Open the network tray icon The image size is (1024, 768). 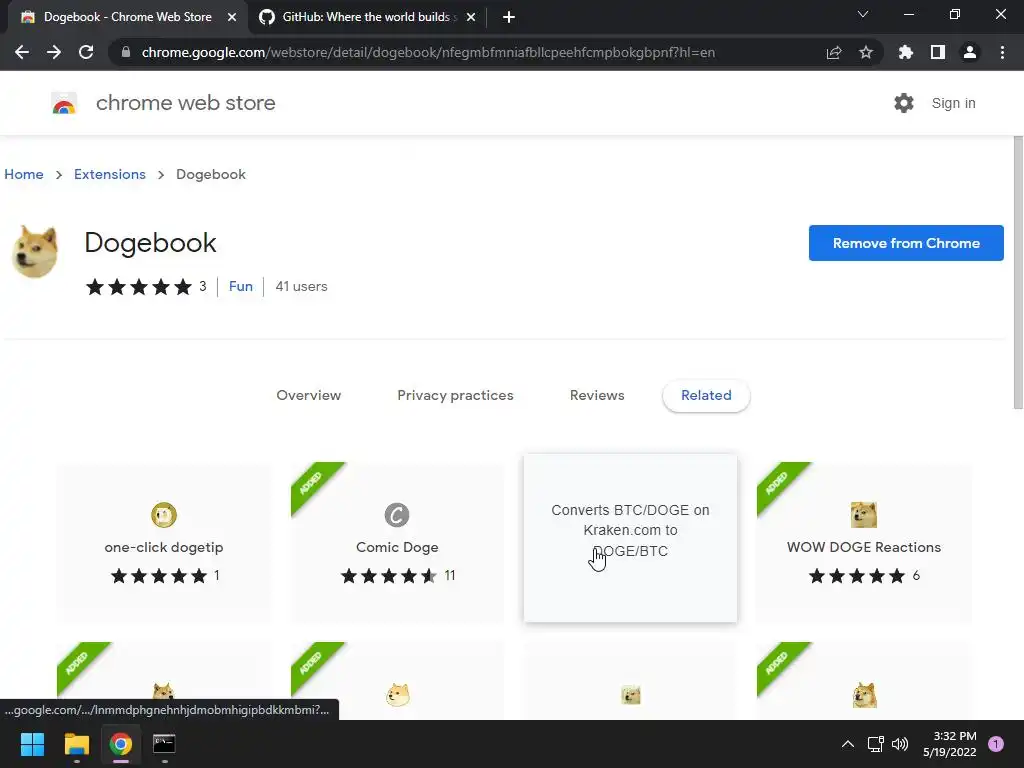(875, 744)
